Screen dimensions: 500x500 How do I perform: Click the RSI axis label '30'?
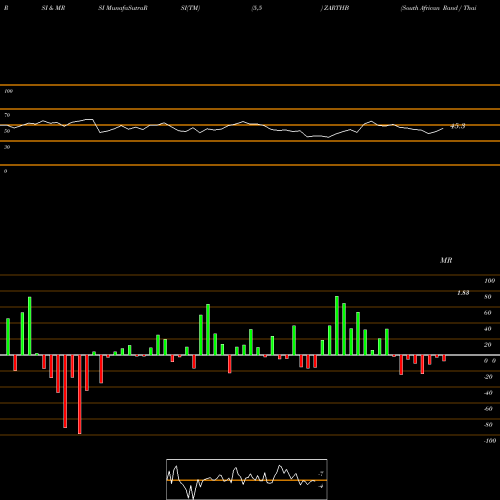pos(7,147)
